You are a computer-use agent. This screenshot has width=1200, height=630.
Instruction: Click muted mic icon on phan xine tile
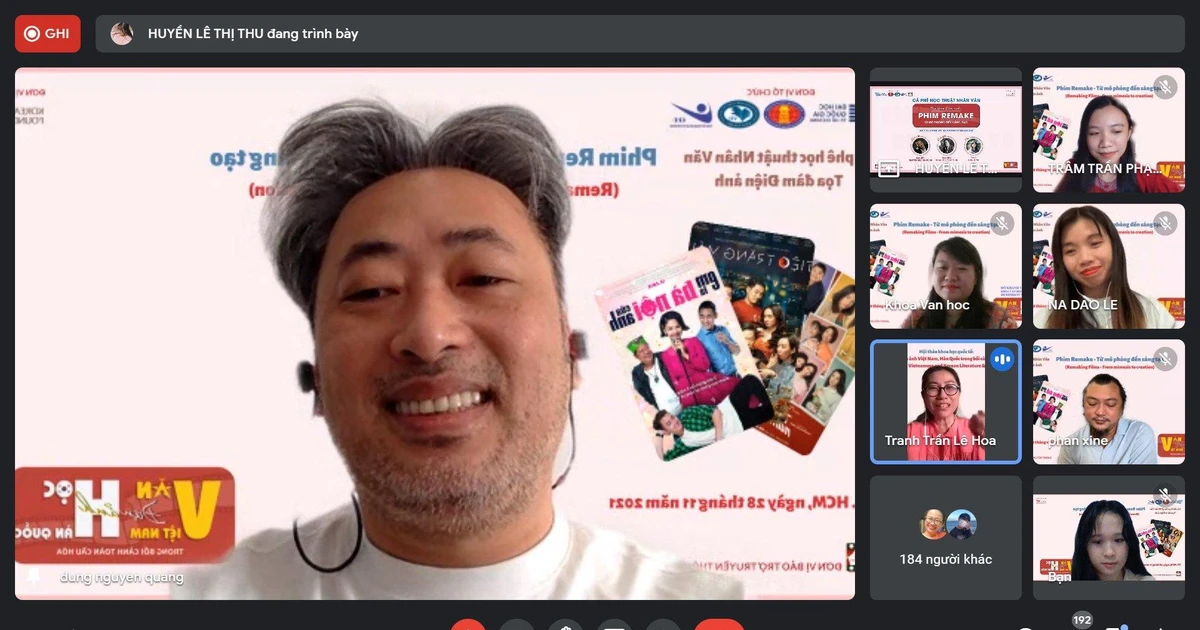1165,359
